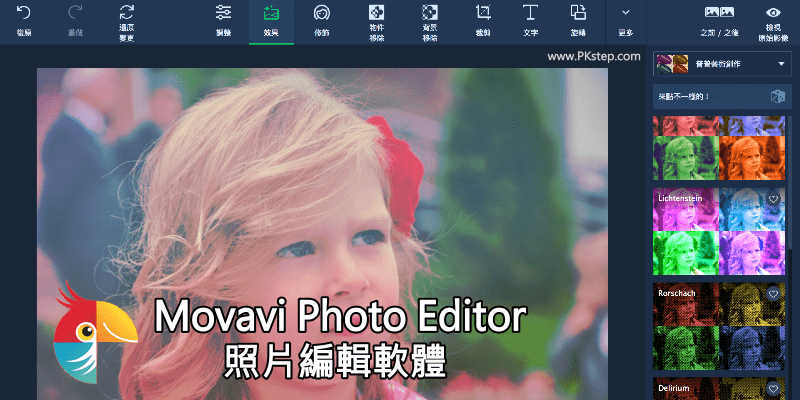This screenshot has height=400, width=800.
Task: Open the Retouch face tool
Action: pos(321,13)
